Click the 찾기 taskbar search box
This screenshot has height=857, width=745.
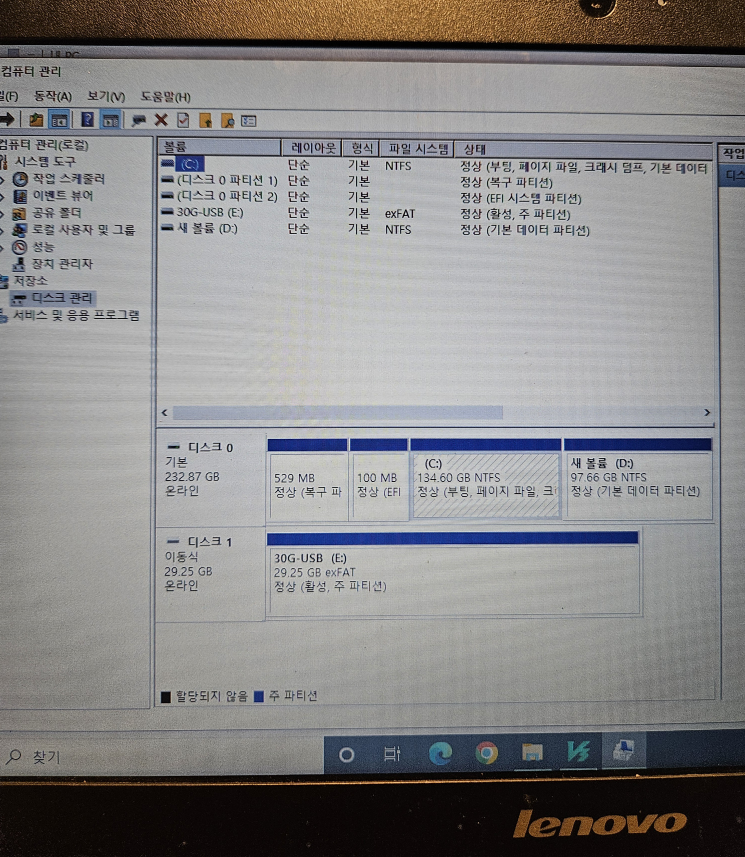click(x=161, y=756)
